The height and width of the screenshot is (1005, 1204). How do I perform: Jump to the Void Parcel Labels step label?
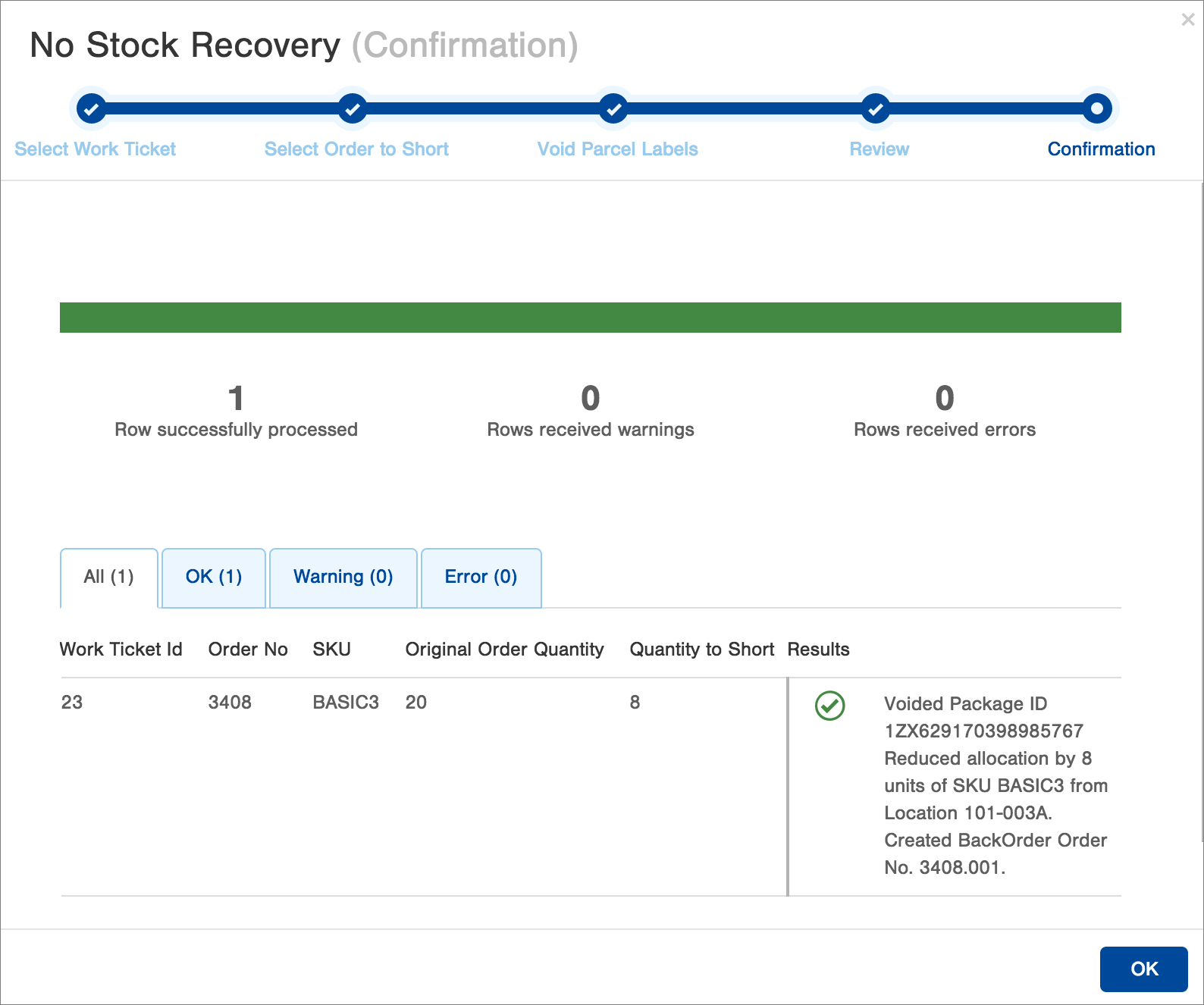point(618,149)
